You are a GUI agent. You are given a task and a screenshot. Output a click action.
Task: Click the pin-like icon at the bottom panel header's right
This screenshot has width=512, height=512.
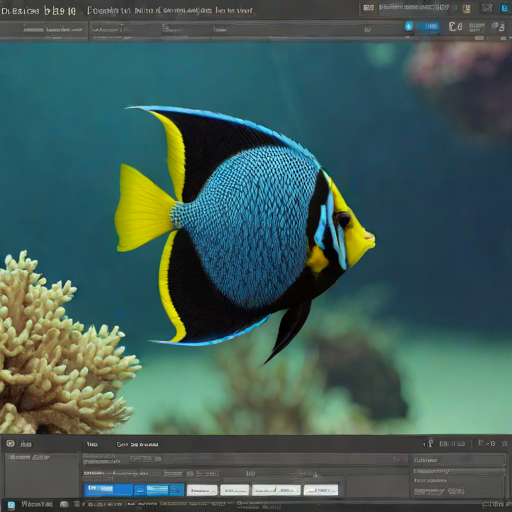coord(430,443)
